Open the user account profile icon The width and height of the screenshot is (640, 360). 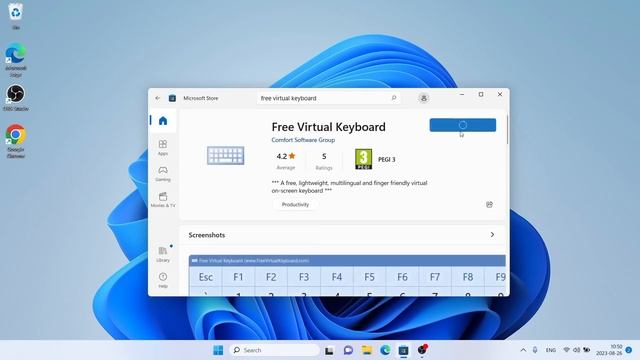click(424, 98)
